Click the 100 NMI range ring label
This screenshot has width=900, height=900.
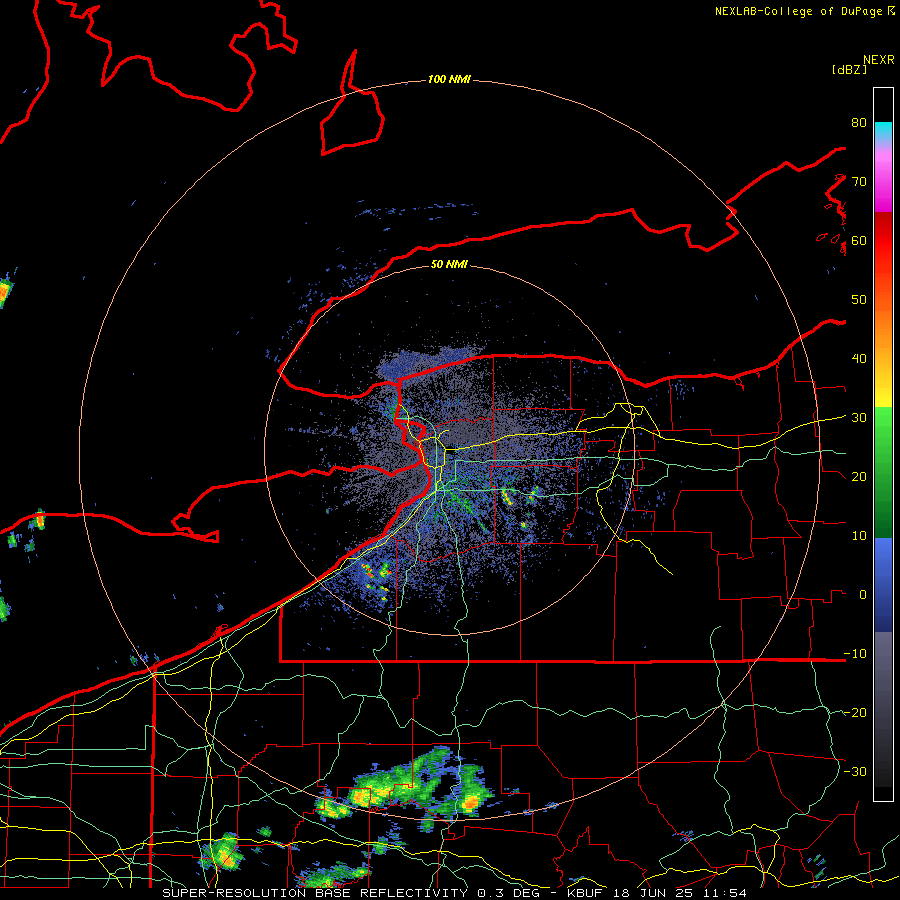pos(449,79)
